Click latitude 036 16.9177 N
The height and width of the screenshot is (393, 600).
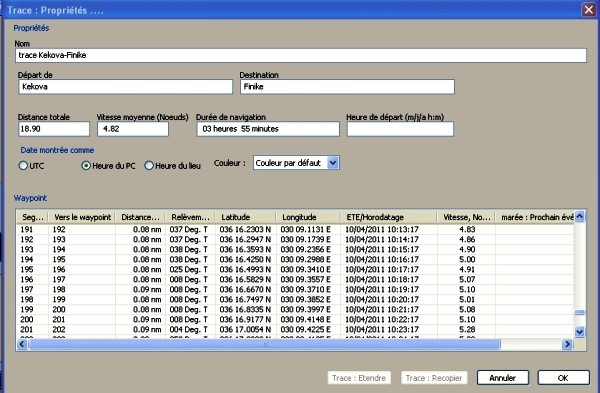pyautogui.click(x=245, y=319)
